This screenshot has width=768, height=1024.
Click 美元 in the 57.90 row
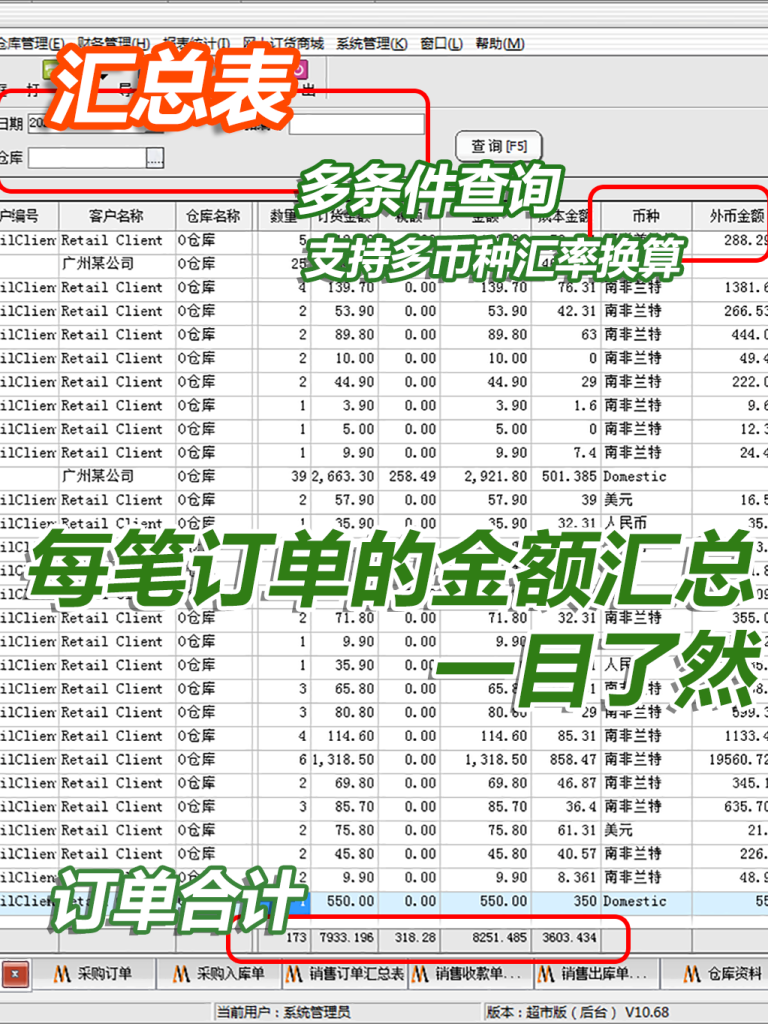pos(618,500)
